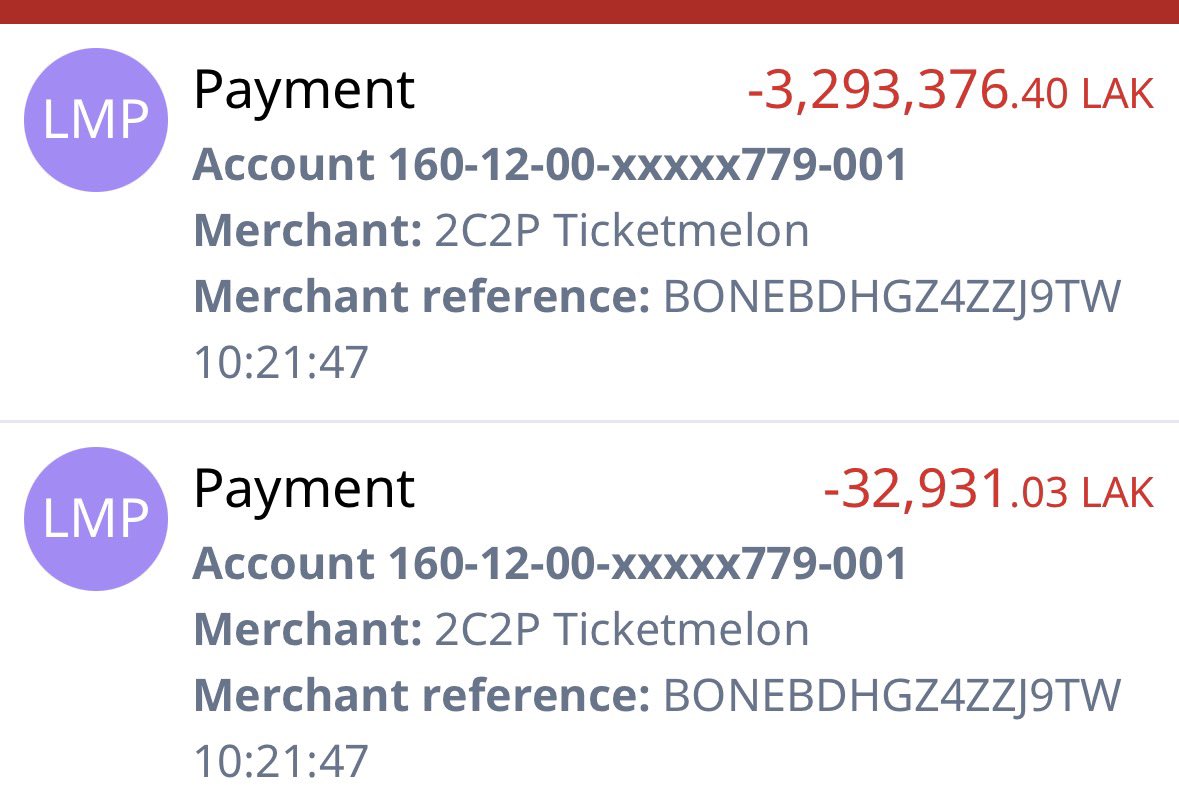The height and width of the screenshot is (794, 1179).
Task: Open the Payment title of the second transaction
Action: click(x=304, y=491)
